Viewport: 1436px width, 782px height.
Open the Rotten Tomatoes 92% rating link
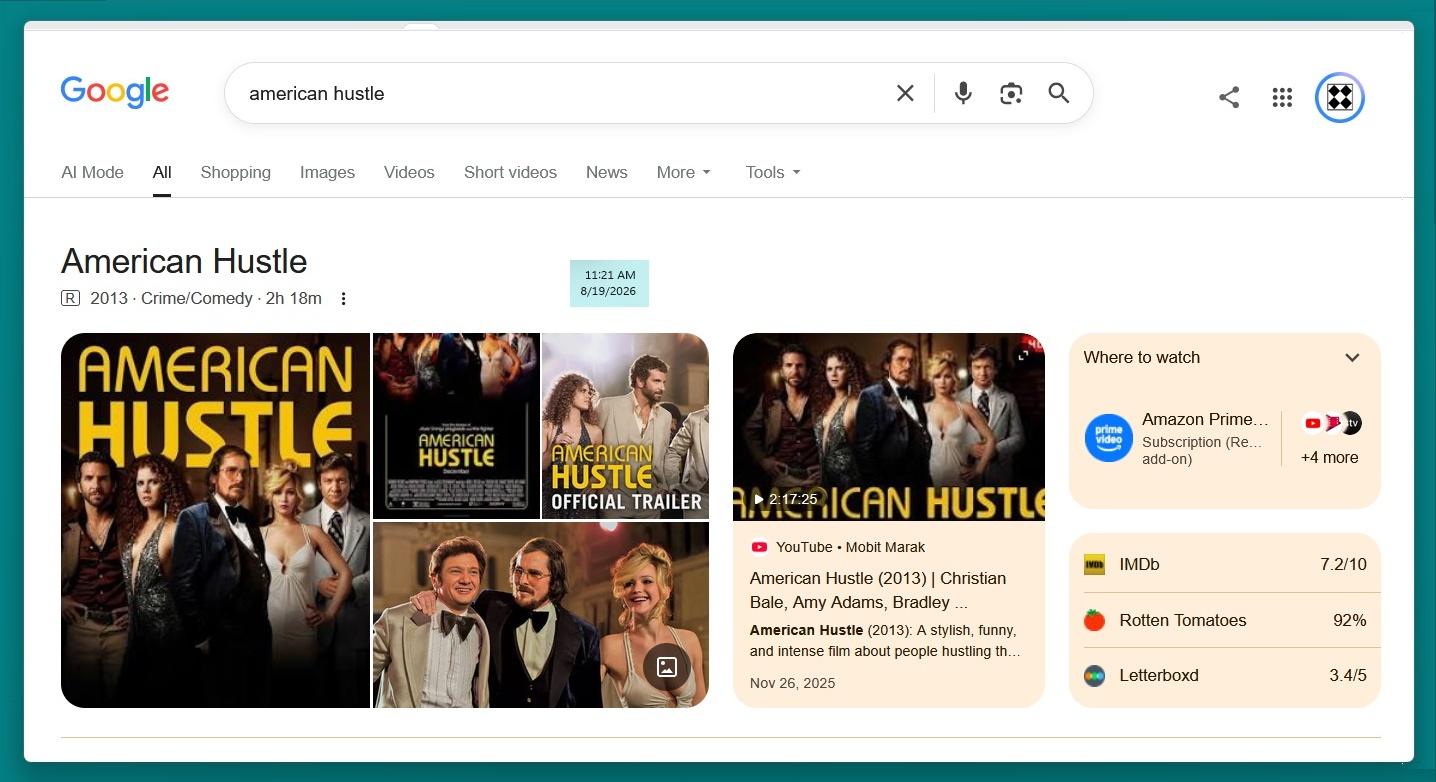point(1225,620)
